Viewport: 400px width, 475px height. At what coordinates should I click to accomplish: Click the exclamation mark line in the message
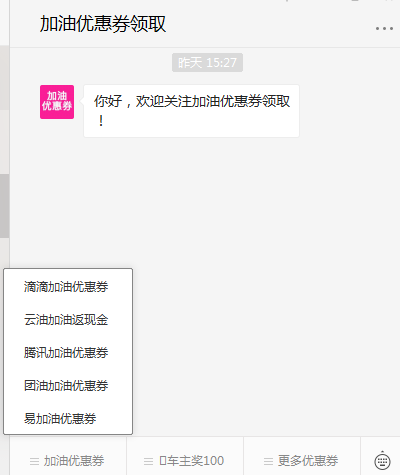click(101, 121)
